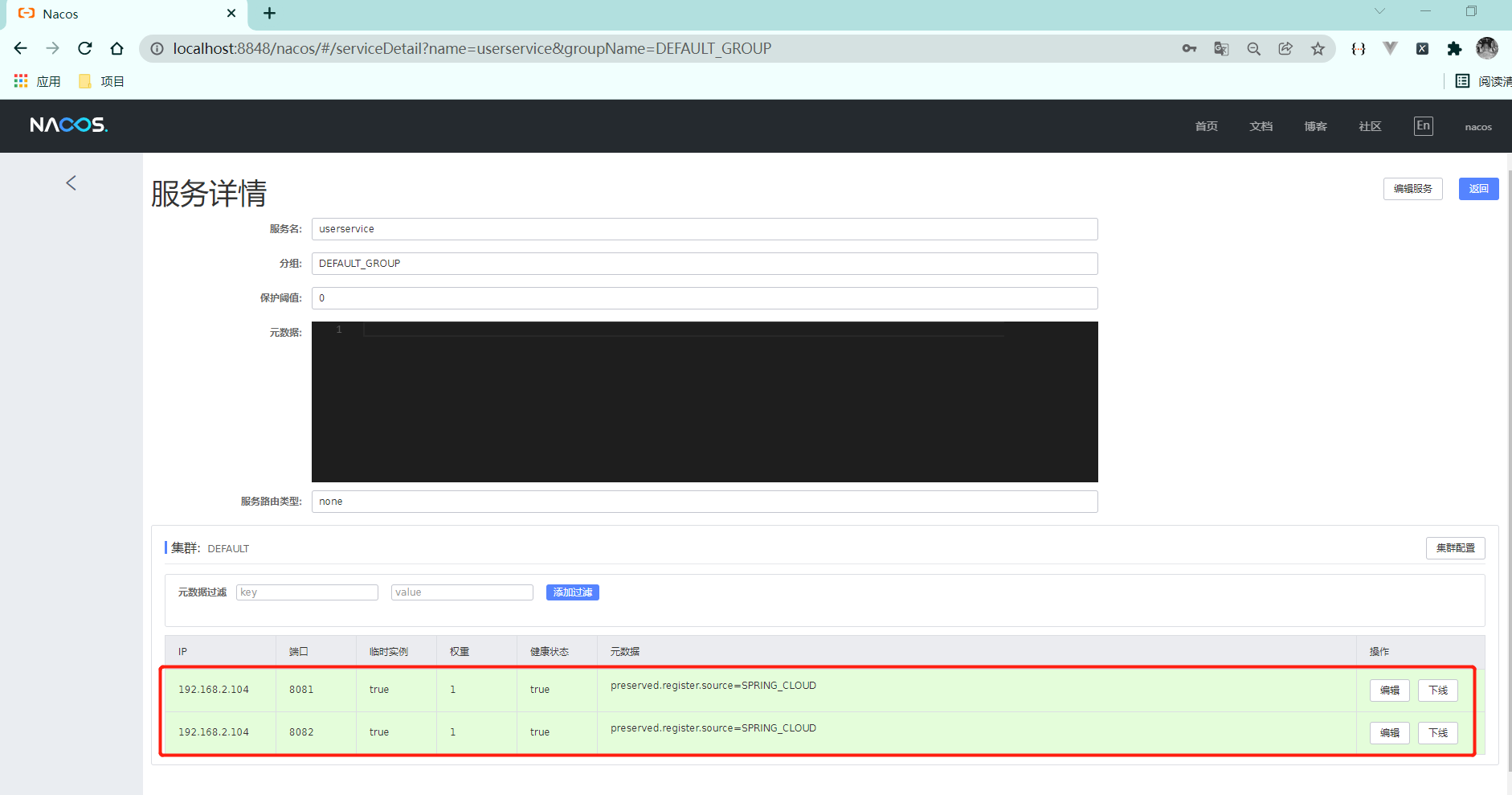
Task: Open the zoom magnifier control
Action: tap(1253, 49)
